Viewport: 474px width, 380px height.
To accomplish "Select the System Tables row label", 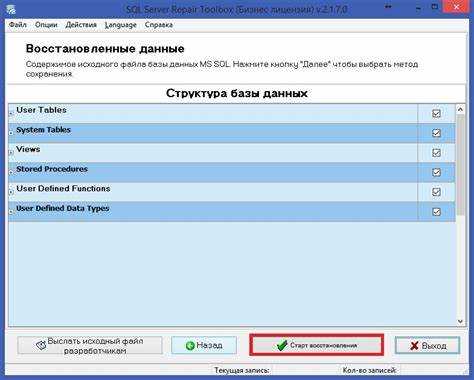I will pyautogui.click(x=44, y=130).
